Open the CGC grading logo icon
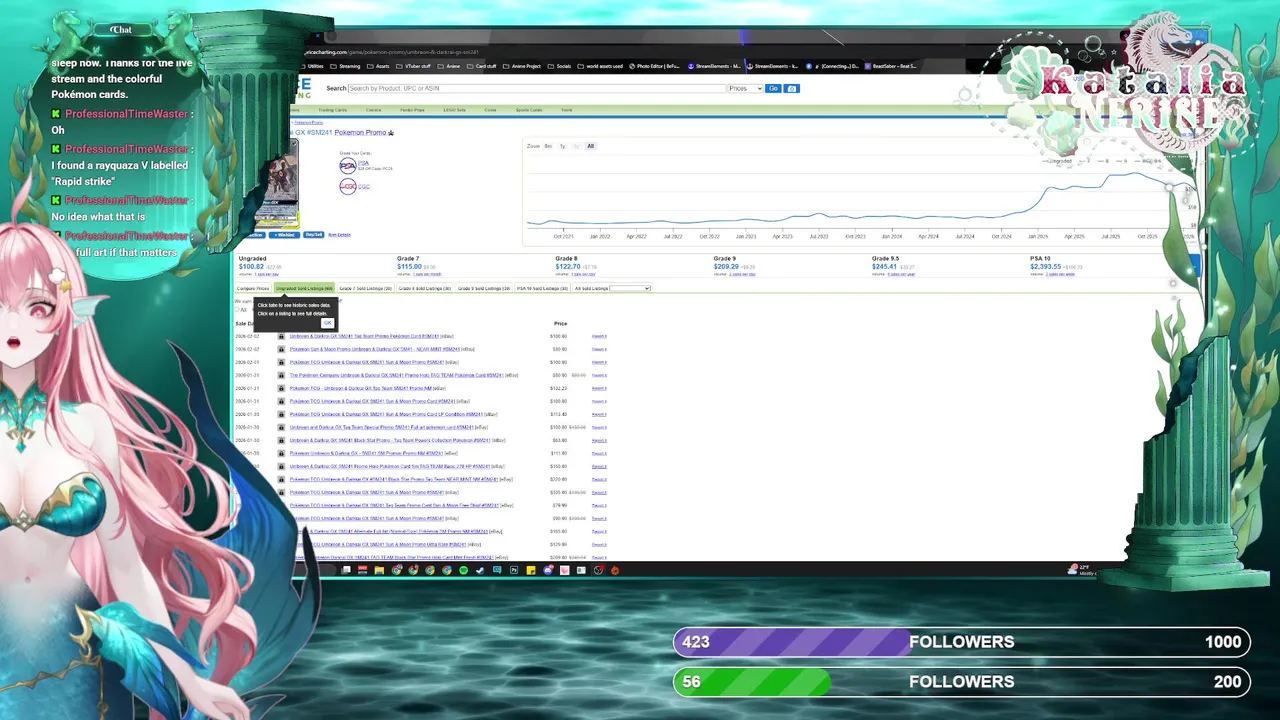1280x720 pixels. tap(348, 186)
